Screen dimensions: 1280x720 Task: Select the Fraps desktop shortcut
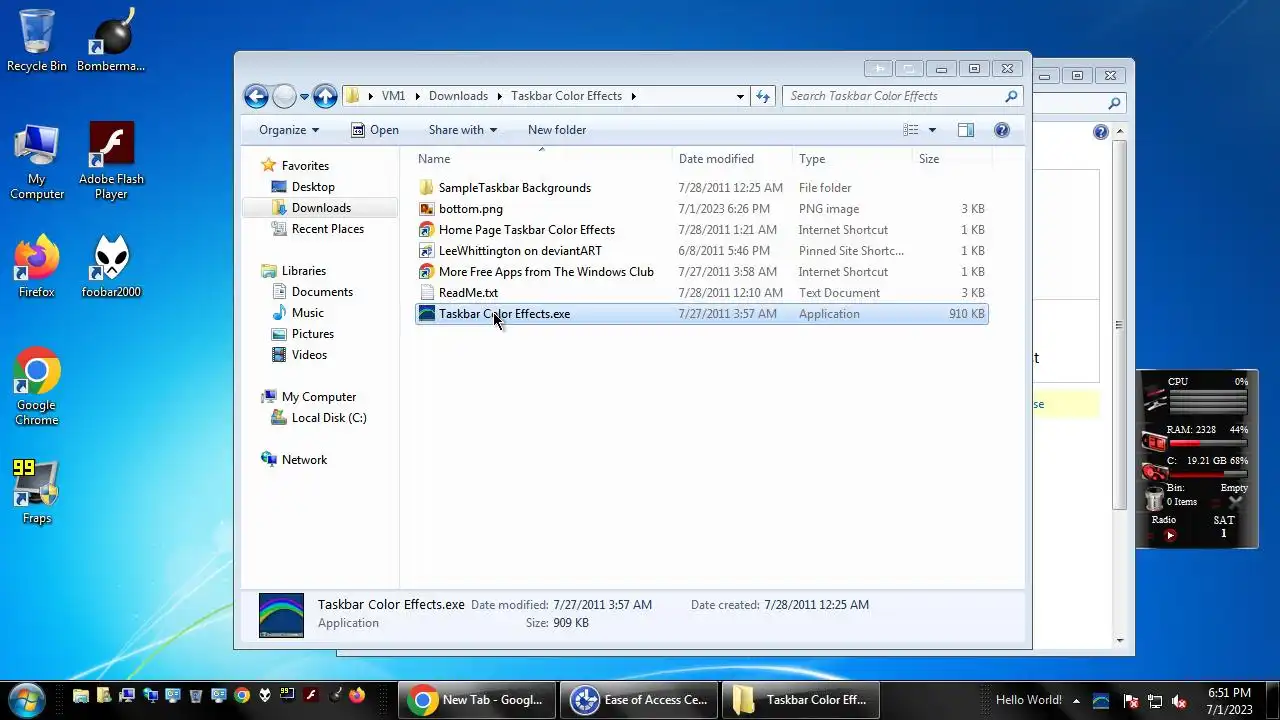(x=37, y=491)
